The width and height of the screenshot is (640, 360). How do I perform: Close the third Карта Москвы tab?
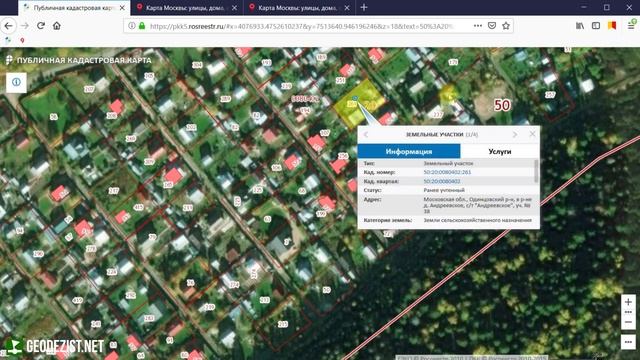click(347, 8)
